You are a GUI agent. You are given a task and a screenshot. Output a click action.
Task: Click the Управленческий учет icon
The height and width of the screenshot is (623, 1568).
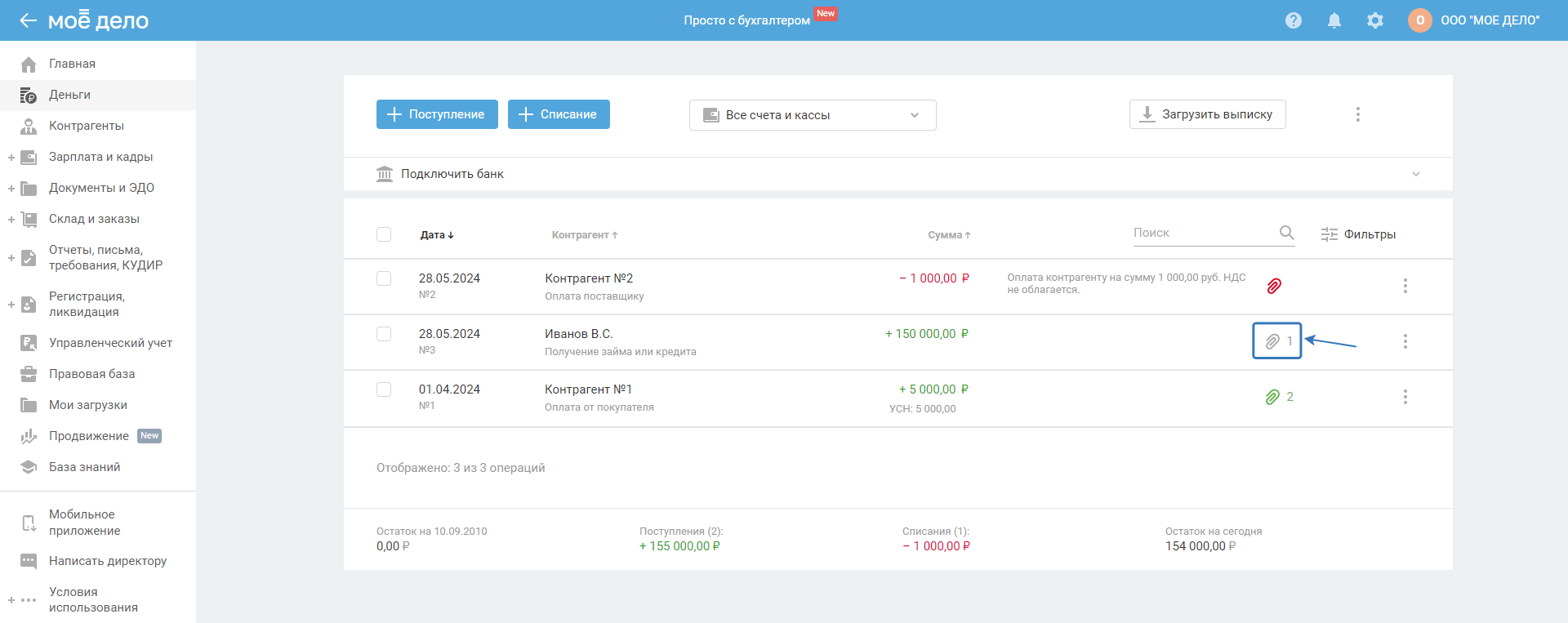pos(29,343)
